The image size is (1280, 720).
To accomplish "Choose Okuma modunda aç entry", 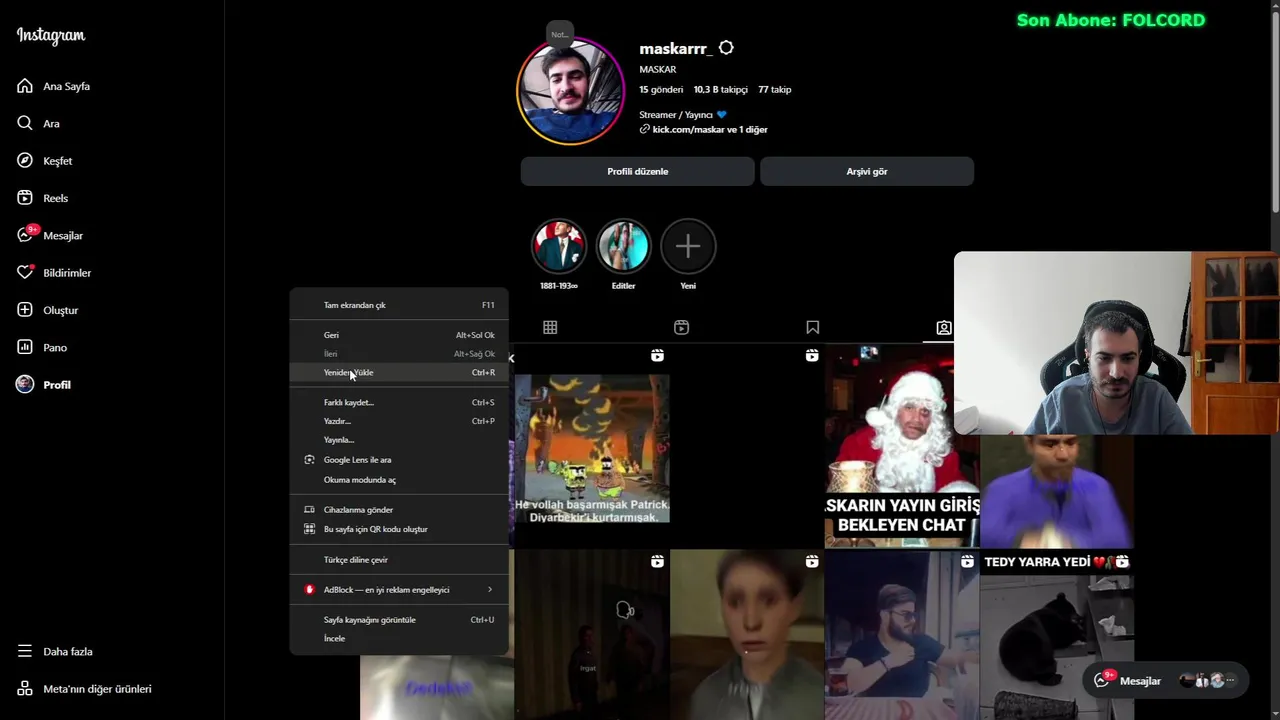I will point(399,480).
